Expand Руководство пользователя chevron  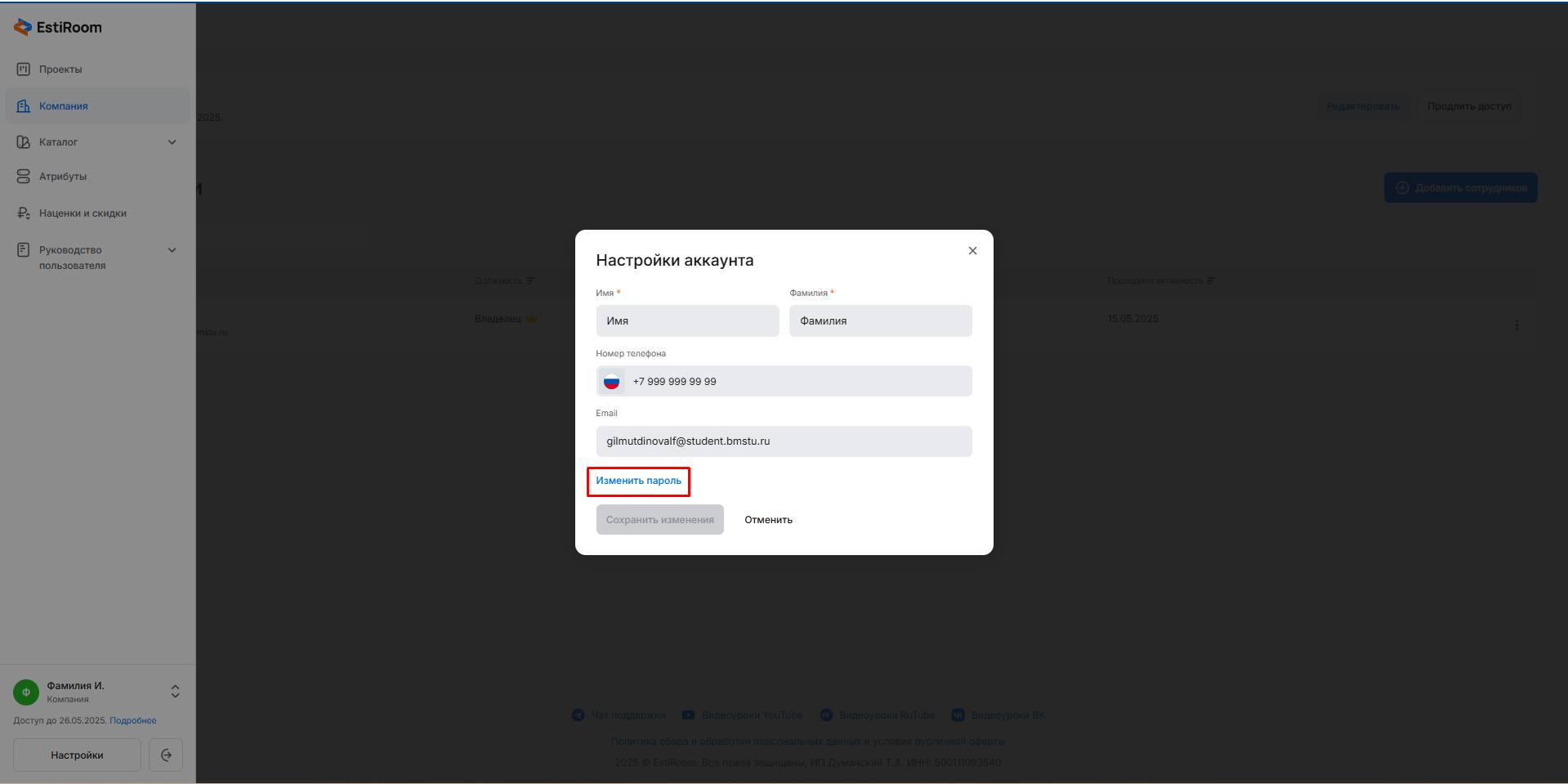[172, 250]
